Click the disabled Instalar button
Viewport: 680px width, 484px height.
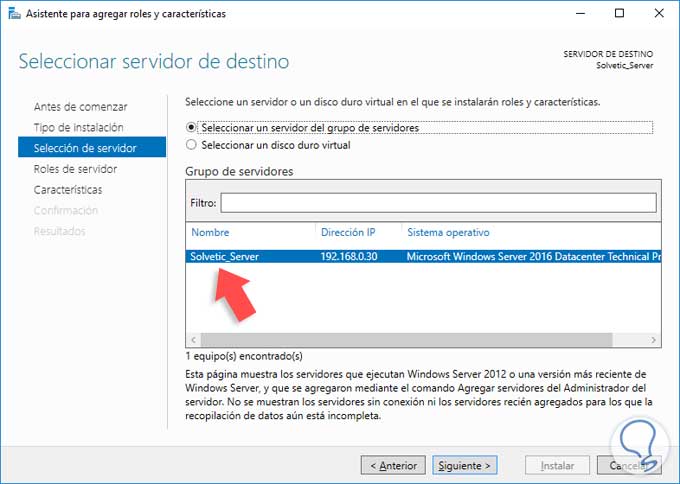[x=557, y=466]
